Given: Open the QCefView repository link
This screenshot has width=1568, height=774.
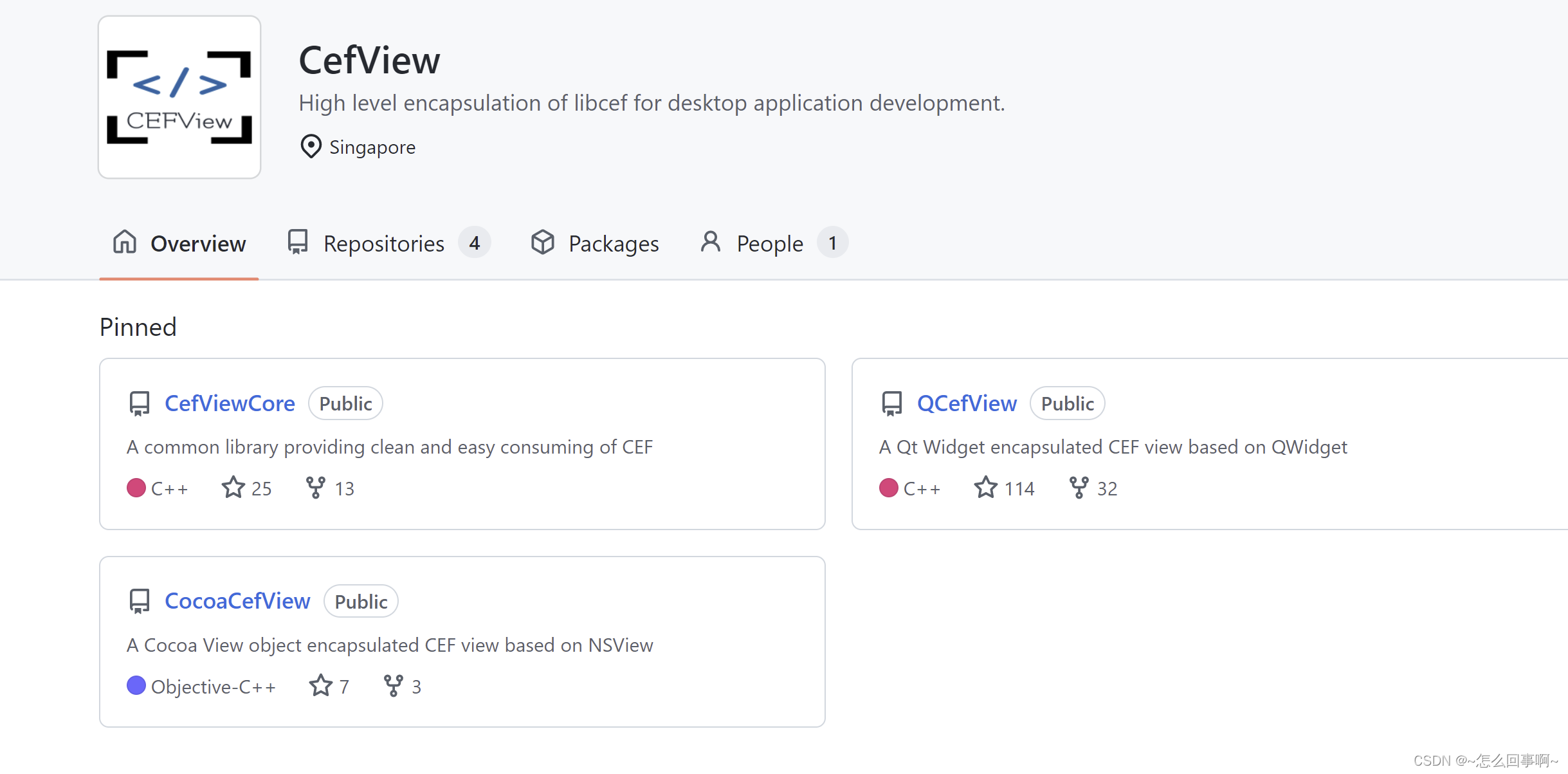Looking at the screenshot, I should click(967, 403).
